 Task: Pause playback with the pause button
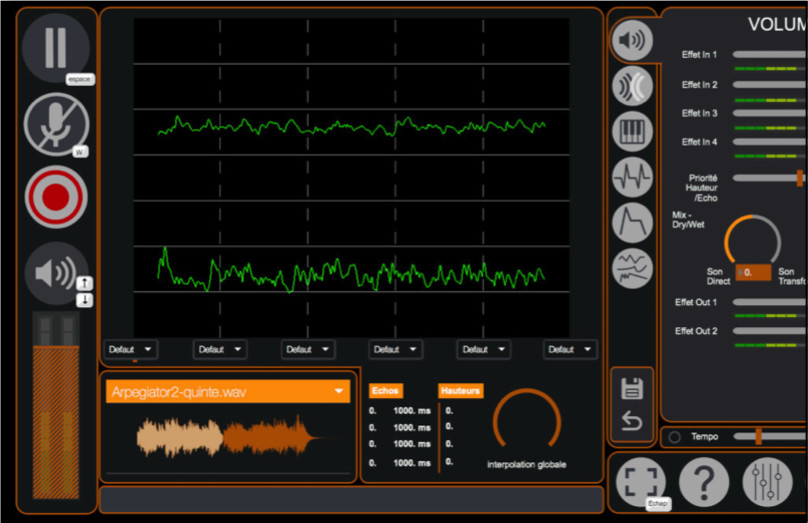(x=56, y=48)
